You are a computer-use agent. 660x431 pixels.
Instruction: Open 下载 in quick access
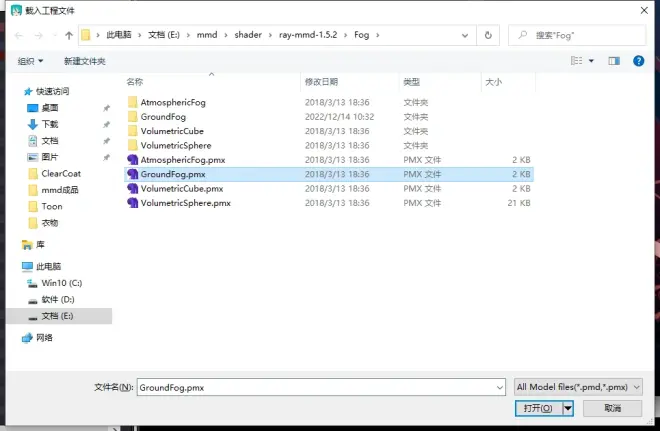(50, 124)
